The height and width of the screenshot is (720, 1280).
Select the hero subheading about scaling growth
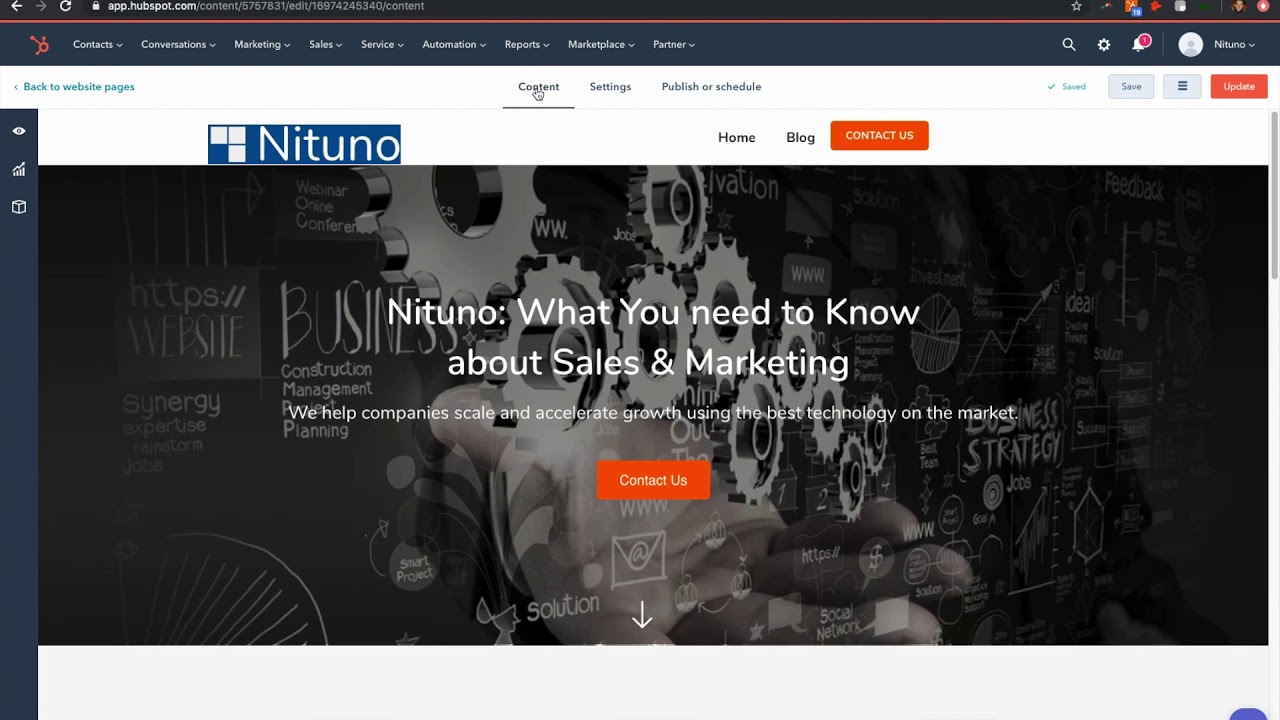(x=653, y=412)
